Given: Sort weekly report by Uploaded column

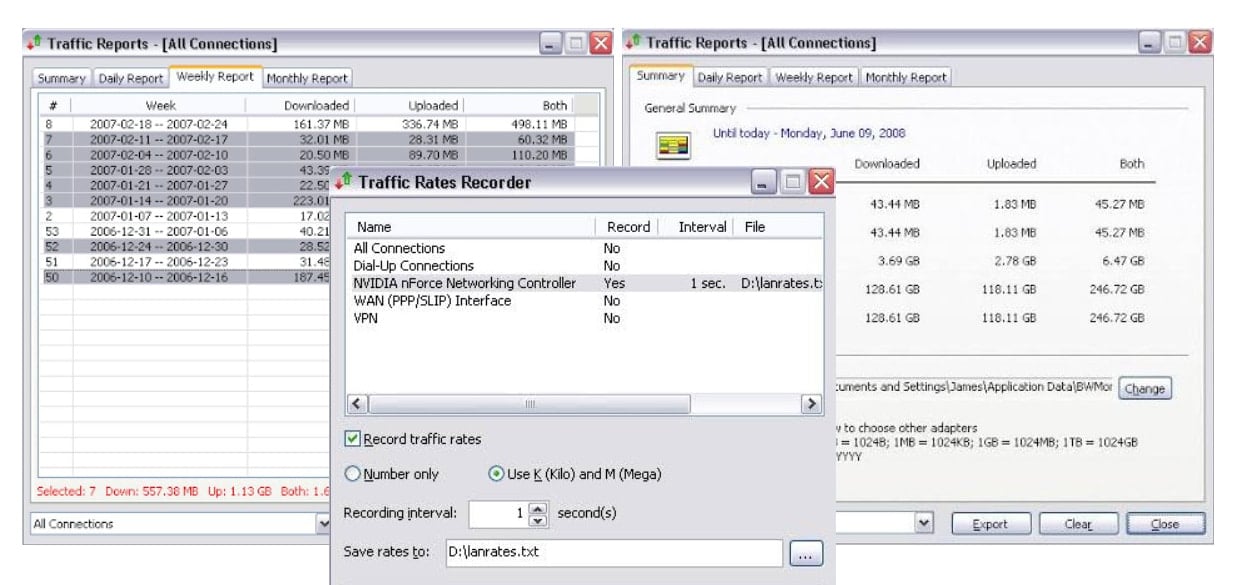Looking at the screenshot, I should (x=409, y=105).
